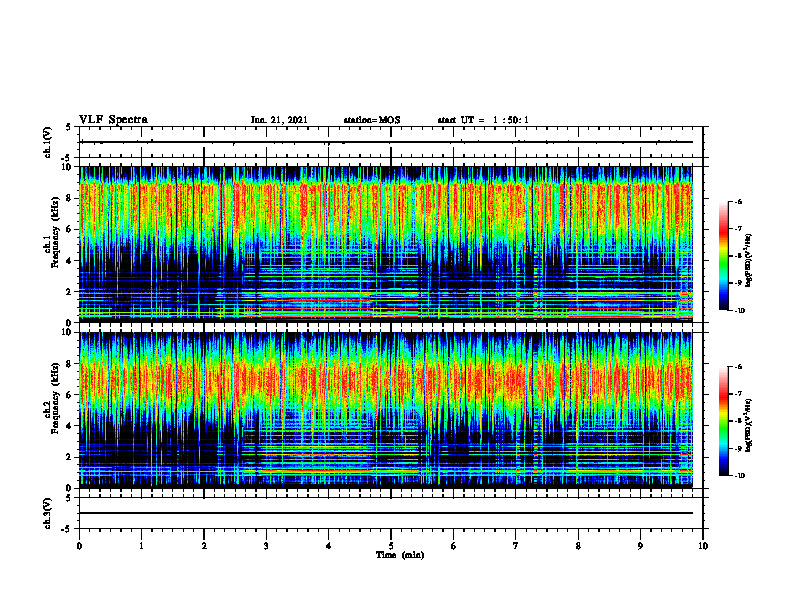Click time axis tick label "8"
This screenshot has height=612, width=792.
[x=578, y=546]
